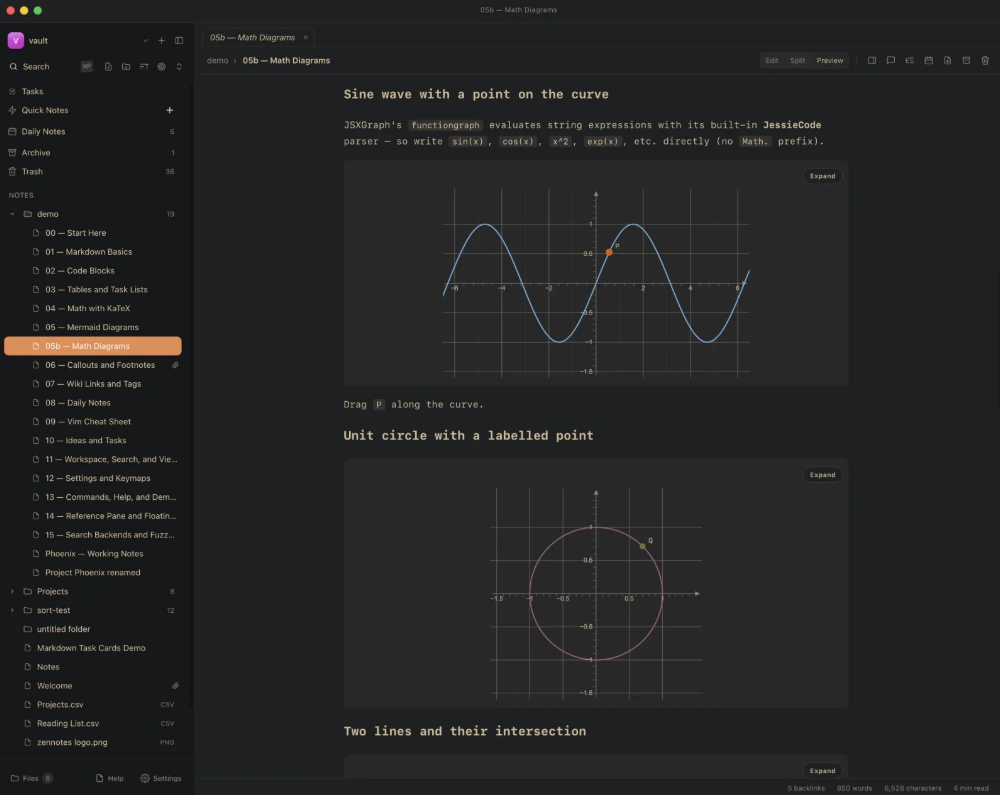Click the demo breadcrumb link
Image resolution: width=1000 pixels, height=795 pixels.
click(x=217, y=61)
